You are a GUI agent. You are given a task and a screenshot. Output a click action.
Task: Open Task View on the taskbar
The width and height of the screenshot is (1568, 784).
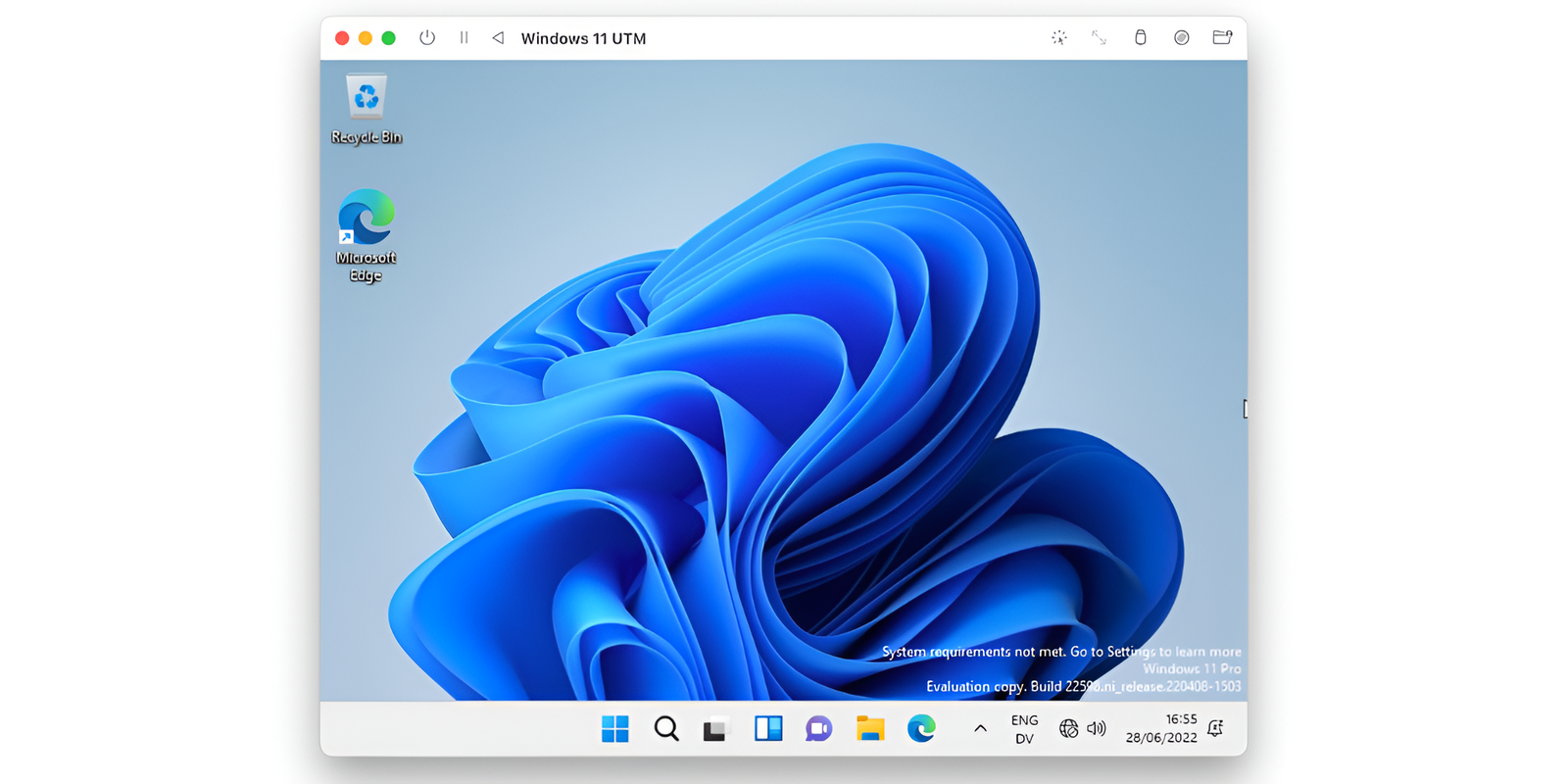tap(716, 729)
